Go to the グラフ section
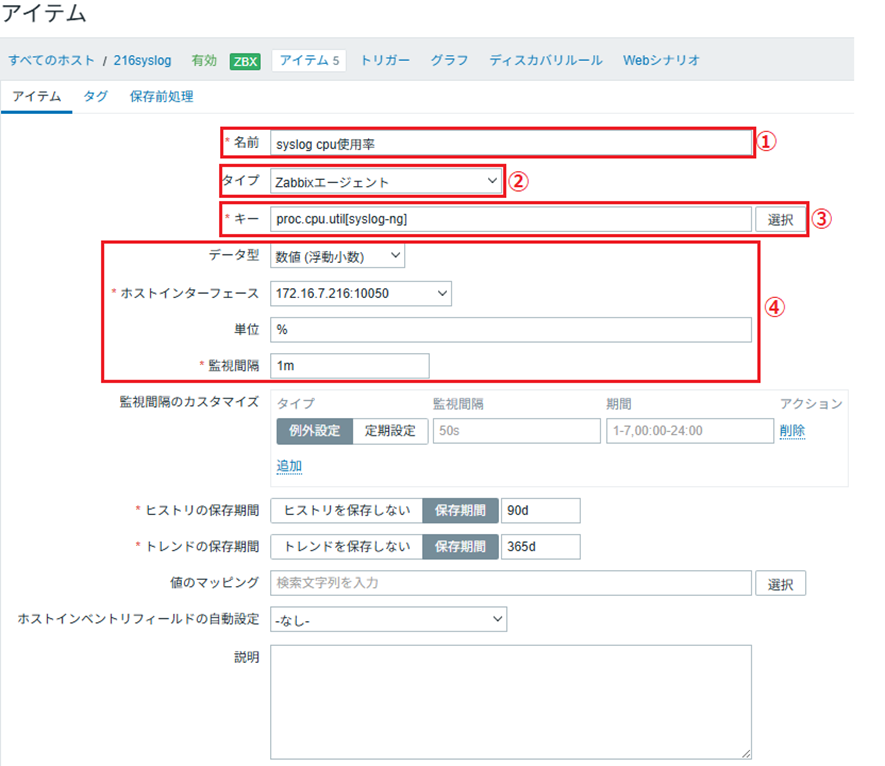 449,60
